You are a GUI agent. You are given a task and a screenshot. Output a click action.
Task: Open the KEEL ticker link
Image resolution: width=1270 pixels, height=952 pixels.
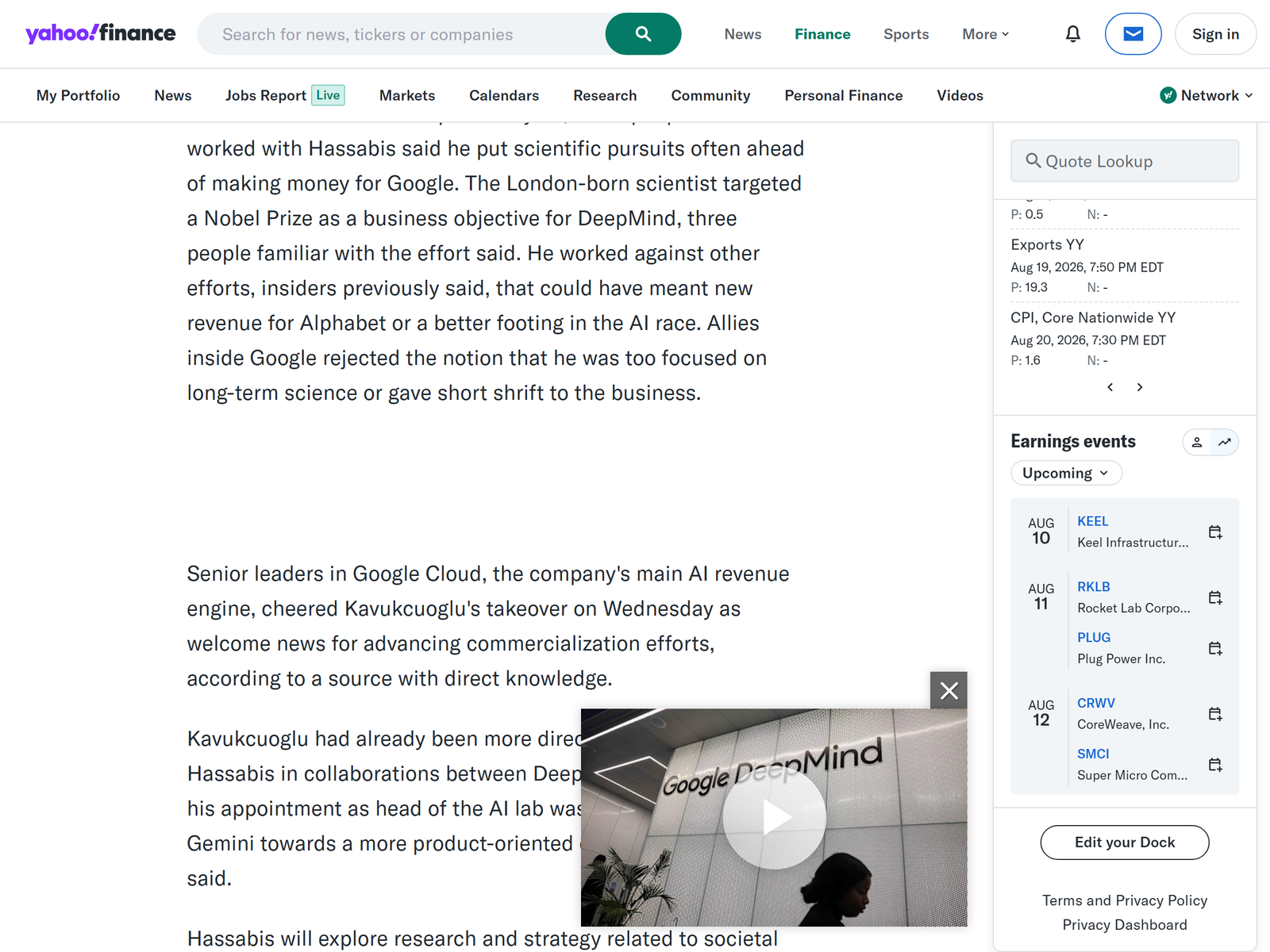pyautogui.click(x=1093, y=521)
